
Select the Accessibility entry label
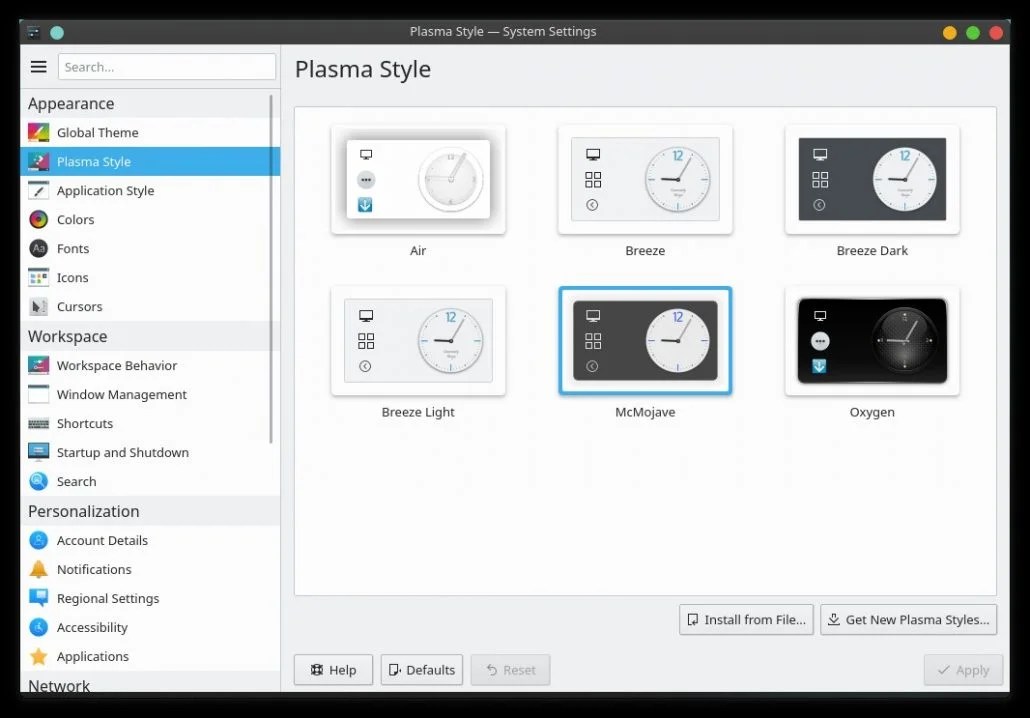coord(92,627)
